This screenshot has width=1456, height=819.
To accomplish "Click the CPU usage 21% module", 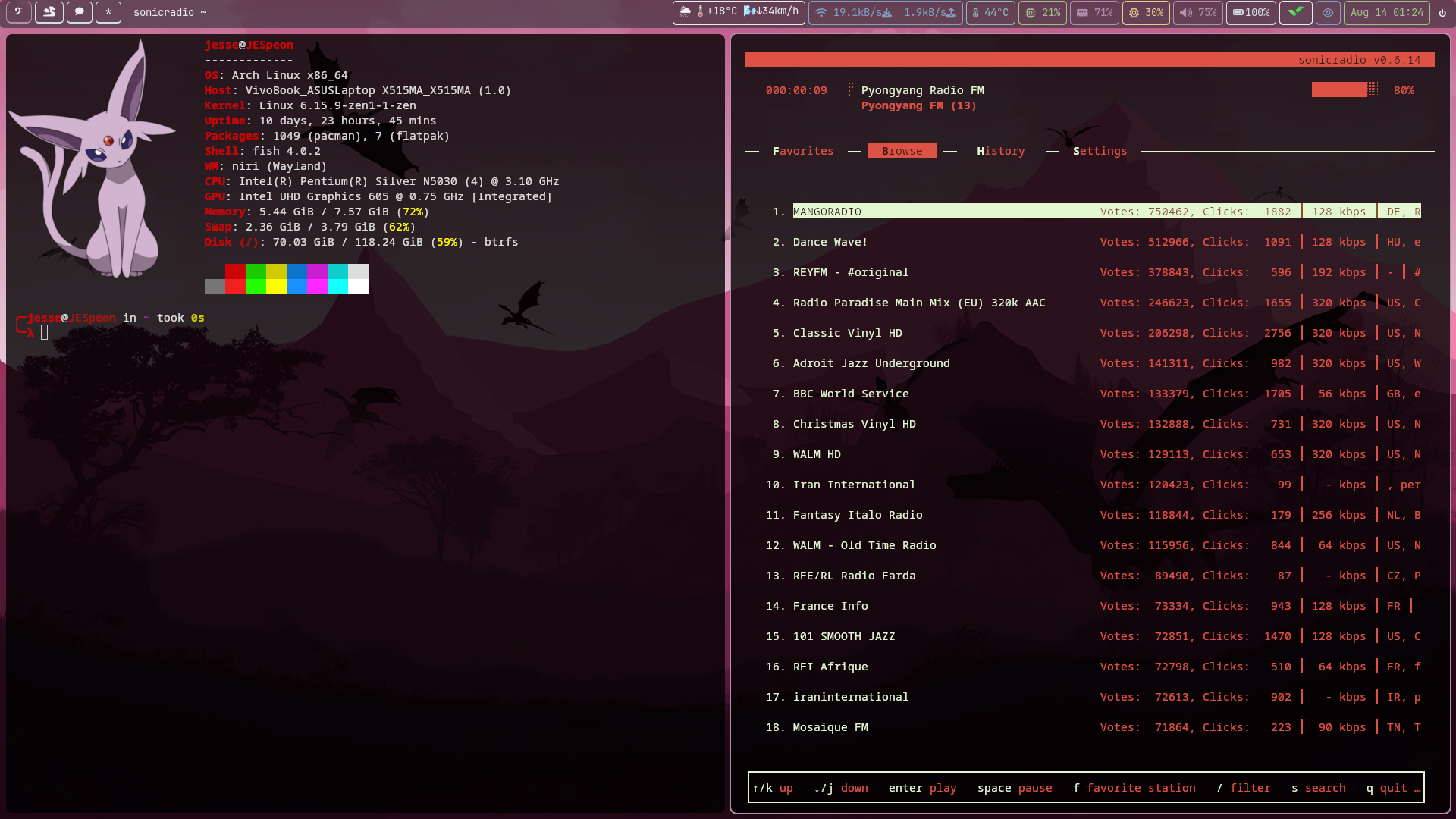I will click(1043, 12).
